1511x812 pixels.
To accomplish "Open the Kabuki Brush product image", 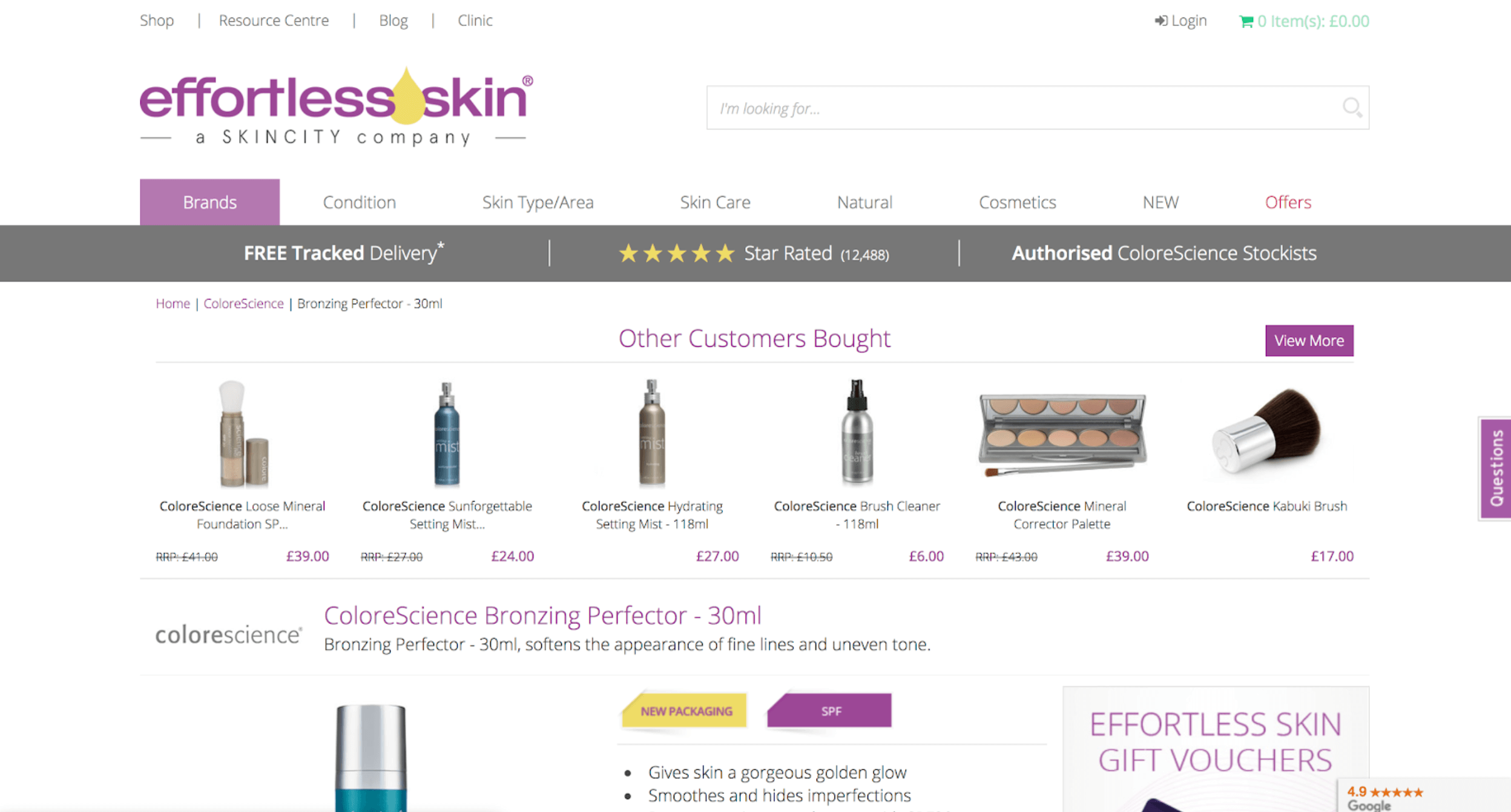I will click(1266, 433).
